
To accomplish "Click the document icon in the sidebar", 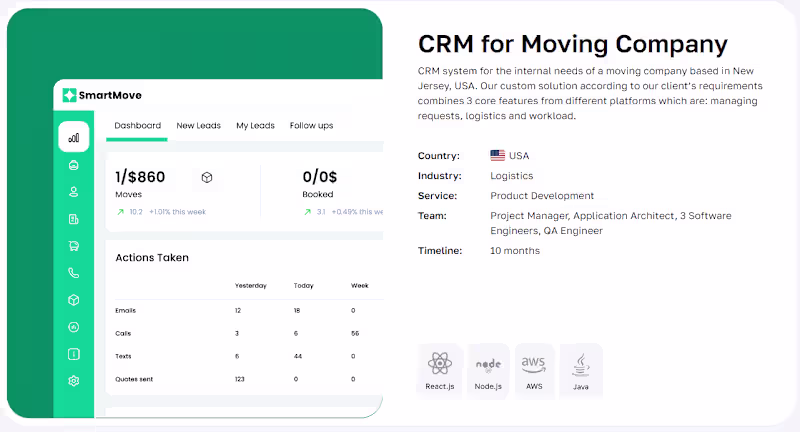I will coord(73,219).
